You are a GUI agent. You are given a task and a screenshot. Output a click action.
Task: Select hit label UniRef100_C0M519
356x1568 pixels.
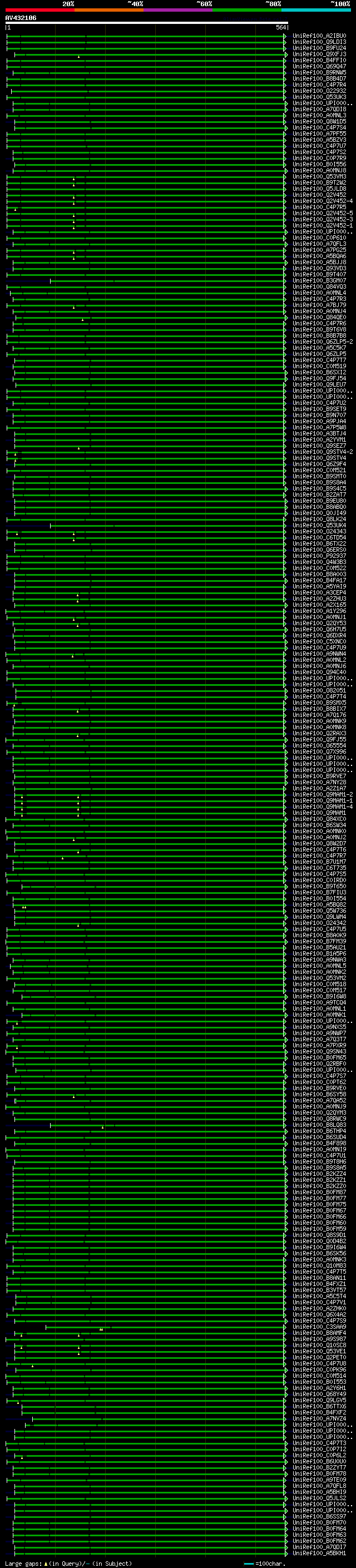[319, 366]
